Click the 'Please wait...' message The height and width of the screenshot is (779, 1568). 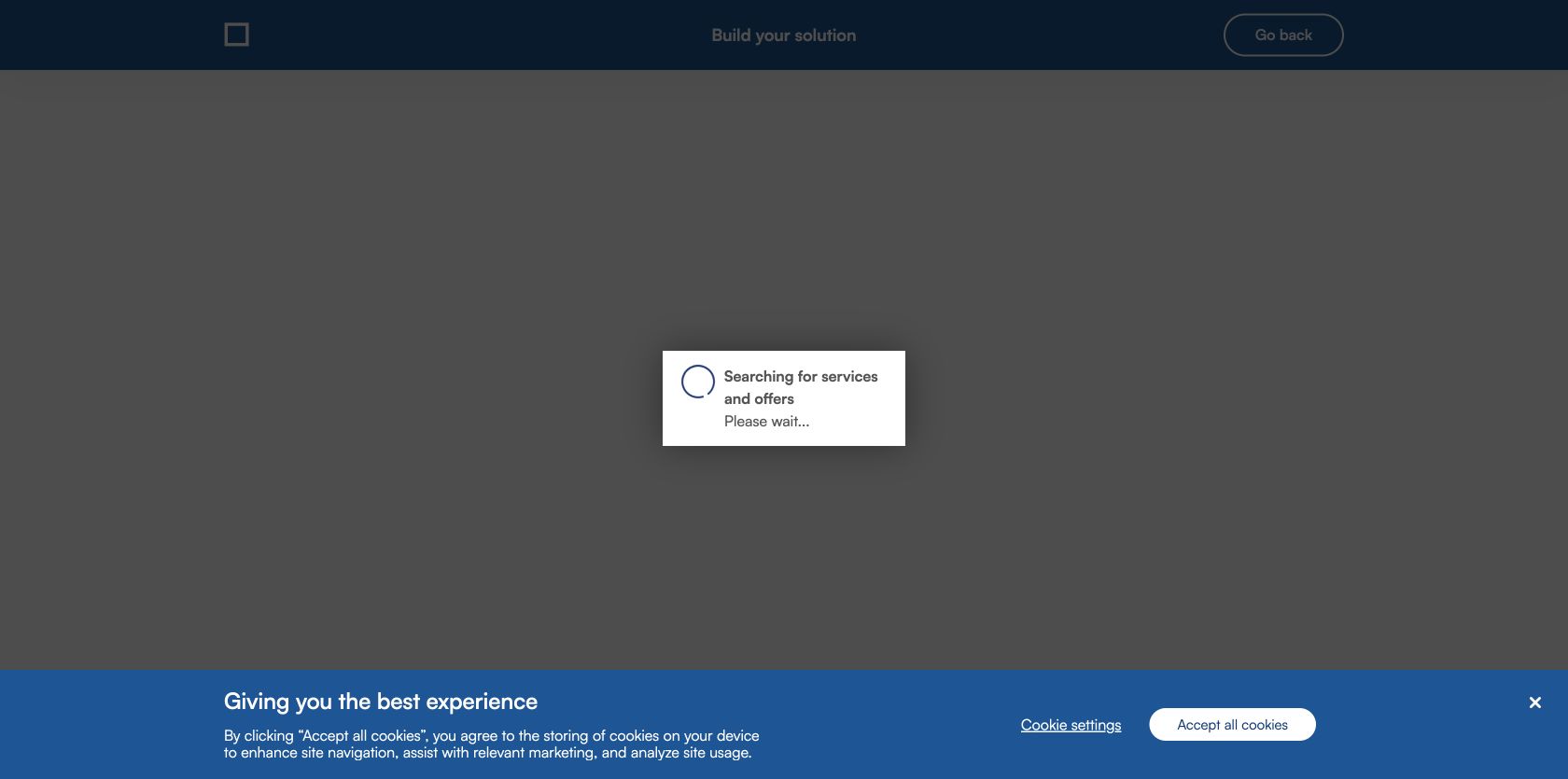[766, 422]
